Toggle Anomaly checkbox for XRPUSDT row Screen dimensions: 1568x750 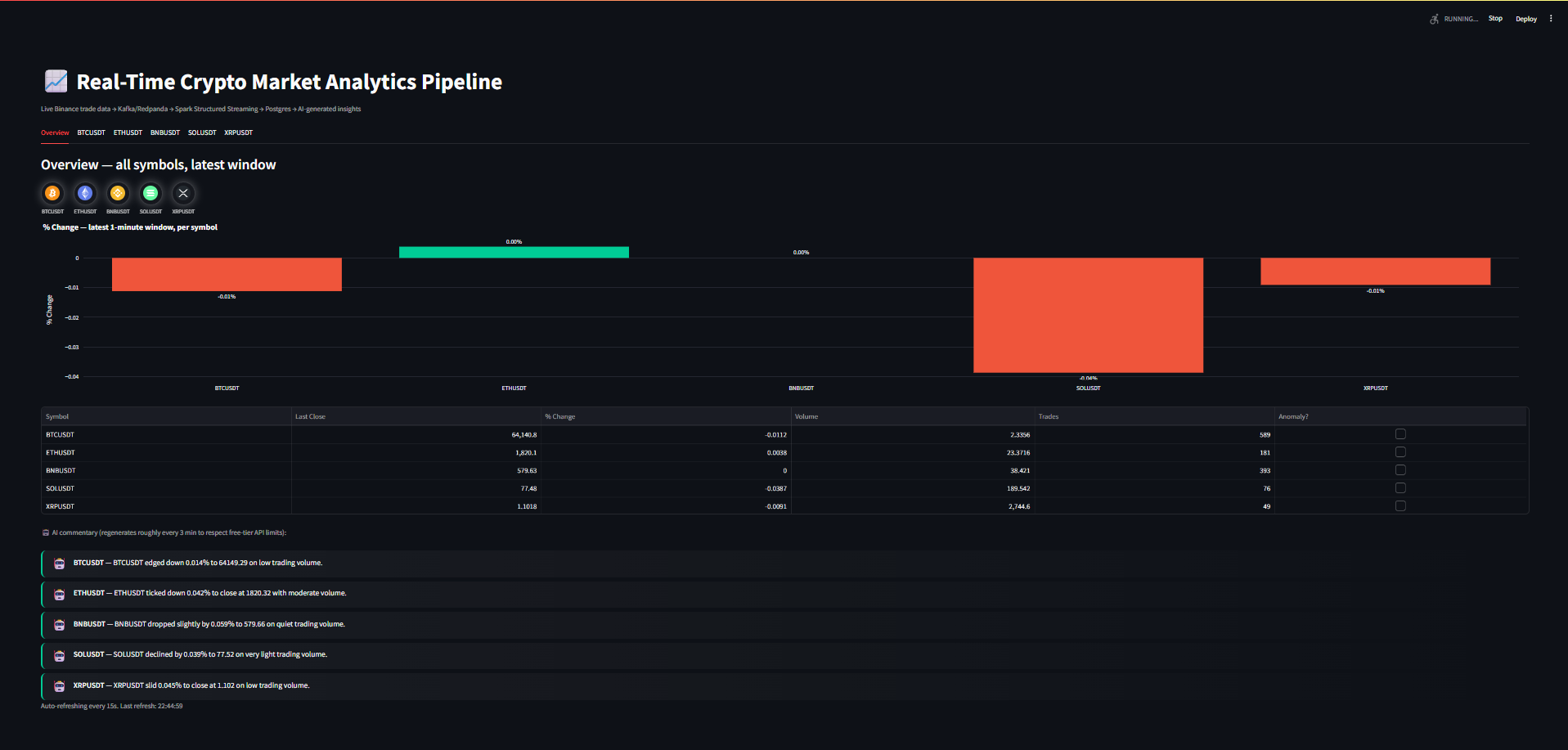pyautogui.click(x=1400, y=506)
